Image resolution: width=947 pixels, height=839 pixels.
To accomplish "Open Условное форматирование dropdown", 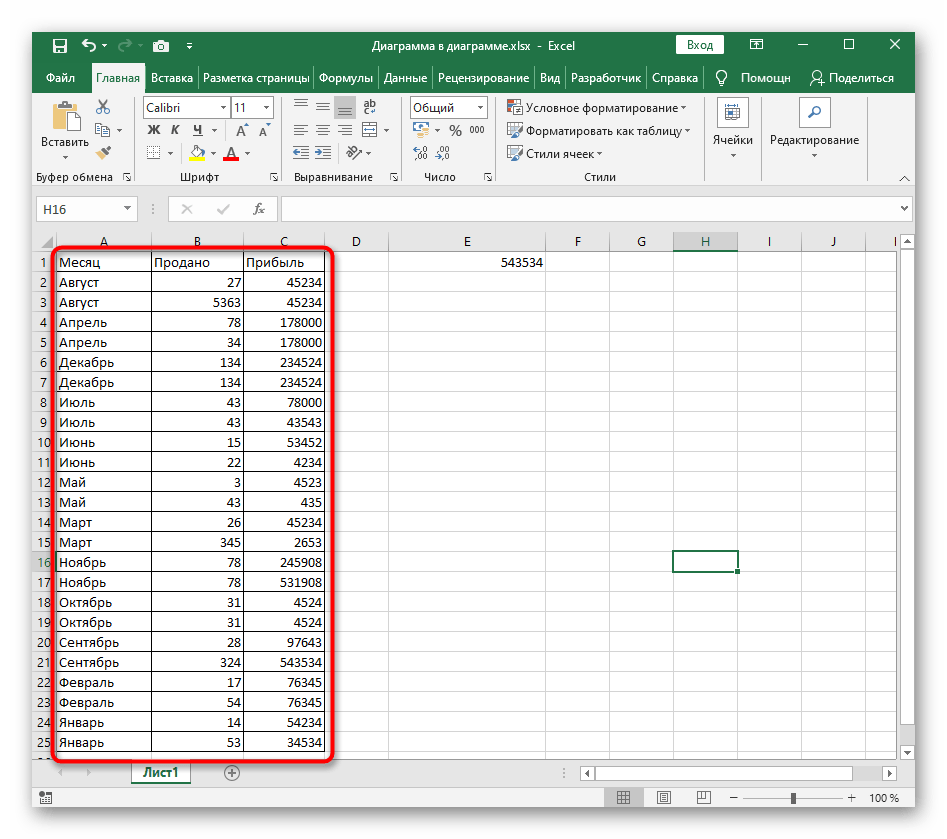I will (x=597, y=108).
